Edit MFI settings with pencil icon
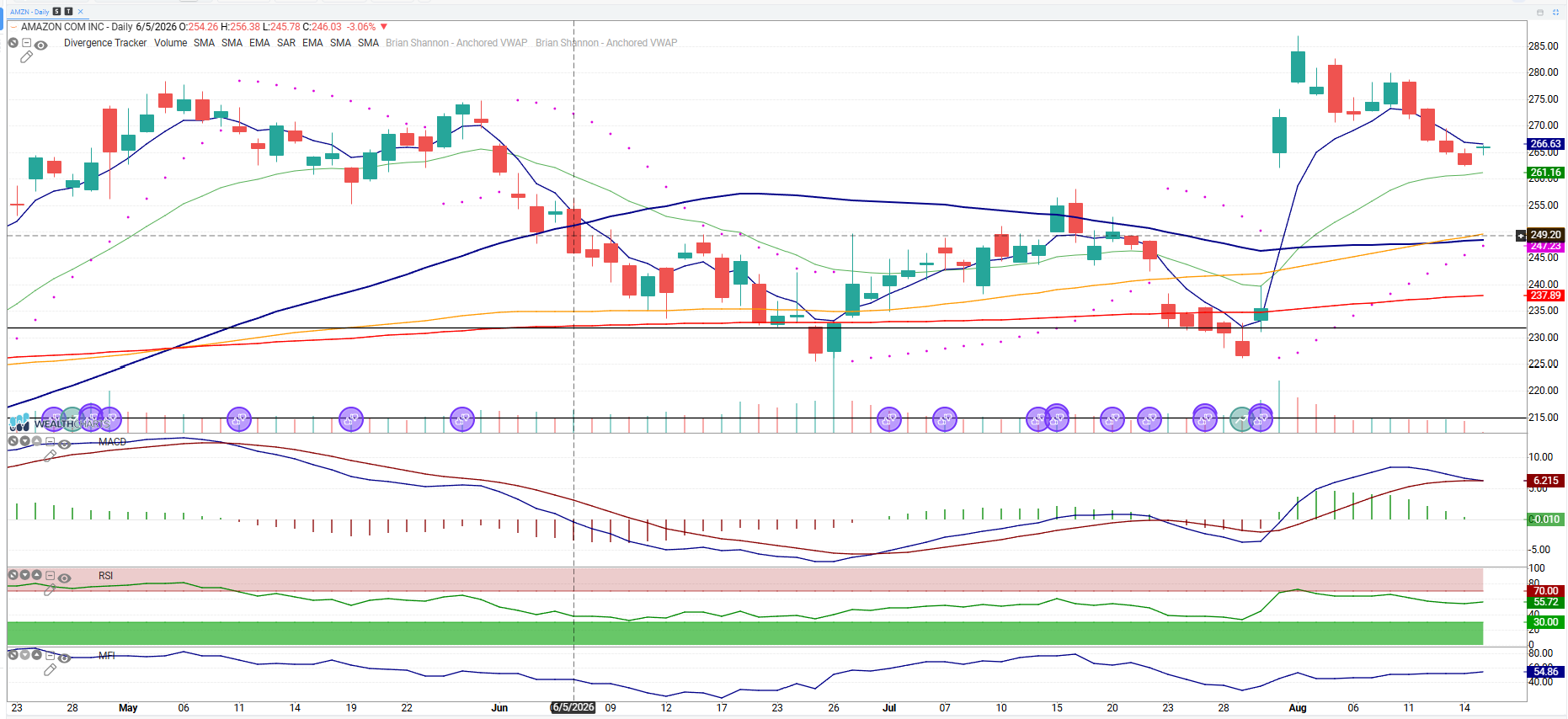 coord(50,669)
